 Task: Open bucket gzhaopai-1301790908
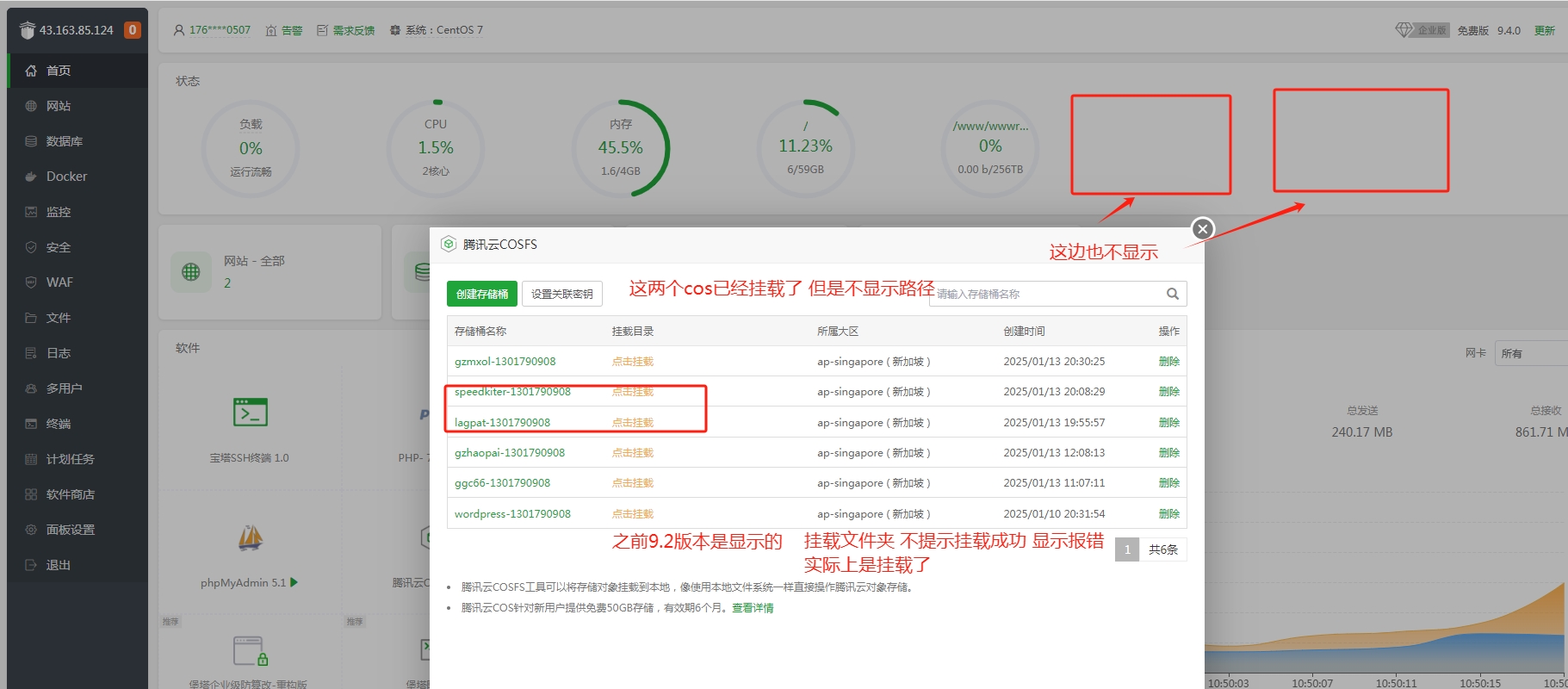510,453
